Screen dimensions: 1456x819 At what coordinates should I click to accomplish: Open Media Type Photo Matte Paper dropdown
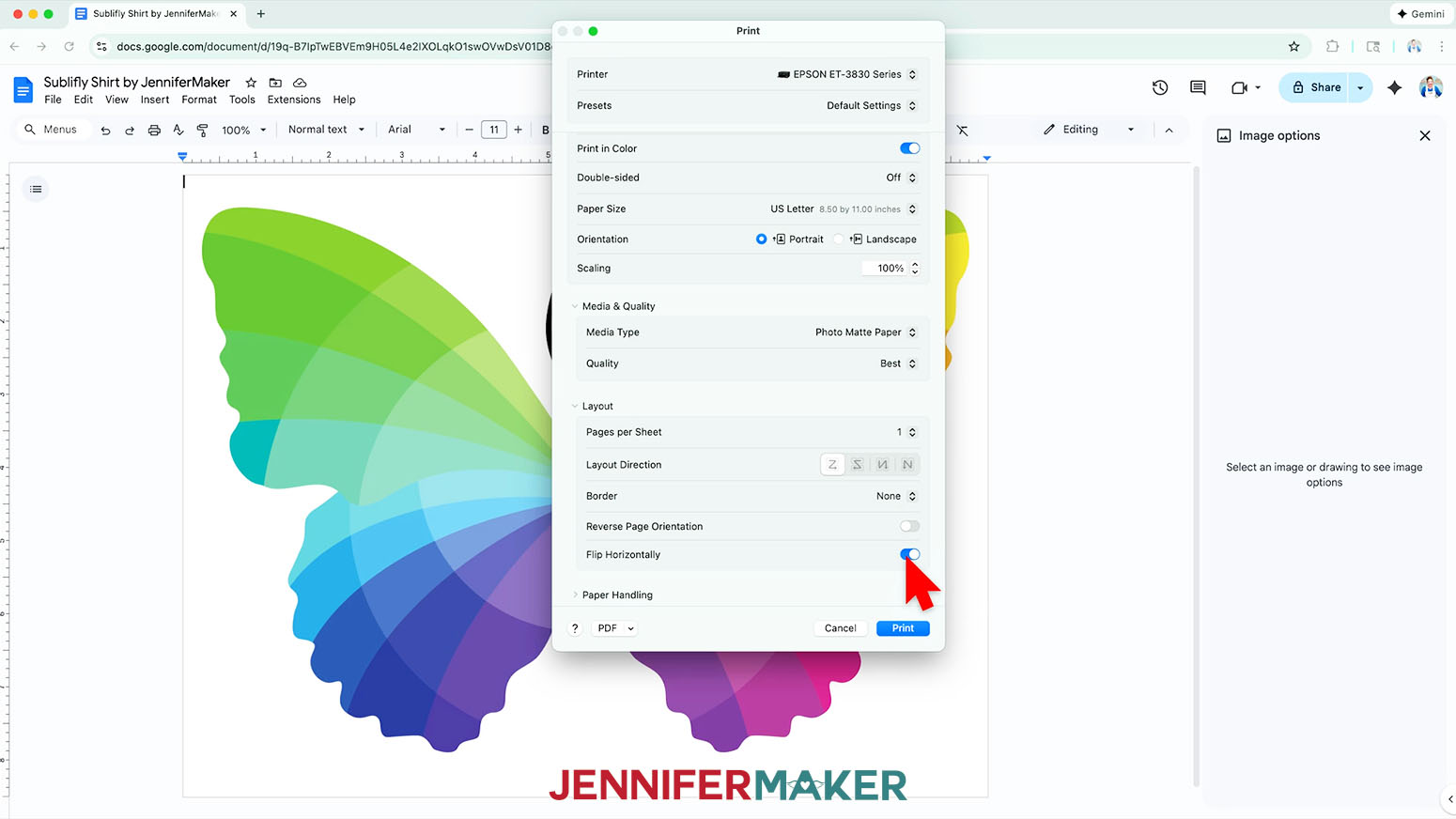point(865,332)
